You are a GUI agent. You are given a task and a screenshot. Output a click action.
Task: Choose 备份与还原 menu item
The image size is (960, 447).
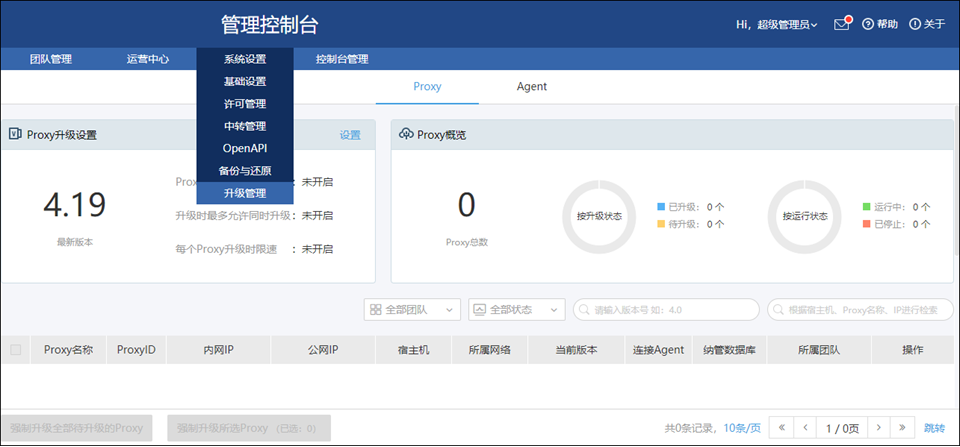[x=245, y=171]
